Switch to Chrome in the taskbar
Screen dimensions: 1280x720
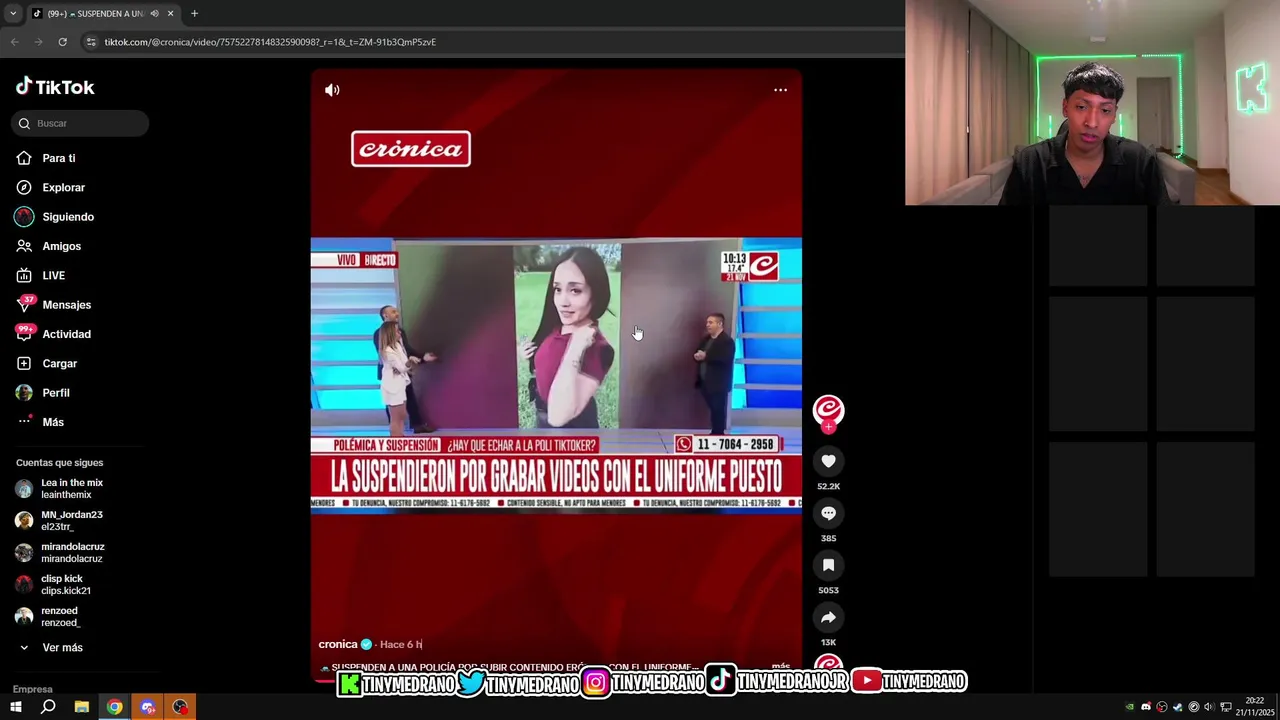(115, 707)
